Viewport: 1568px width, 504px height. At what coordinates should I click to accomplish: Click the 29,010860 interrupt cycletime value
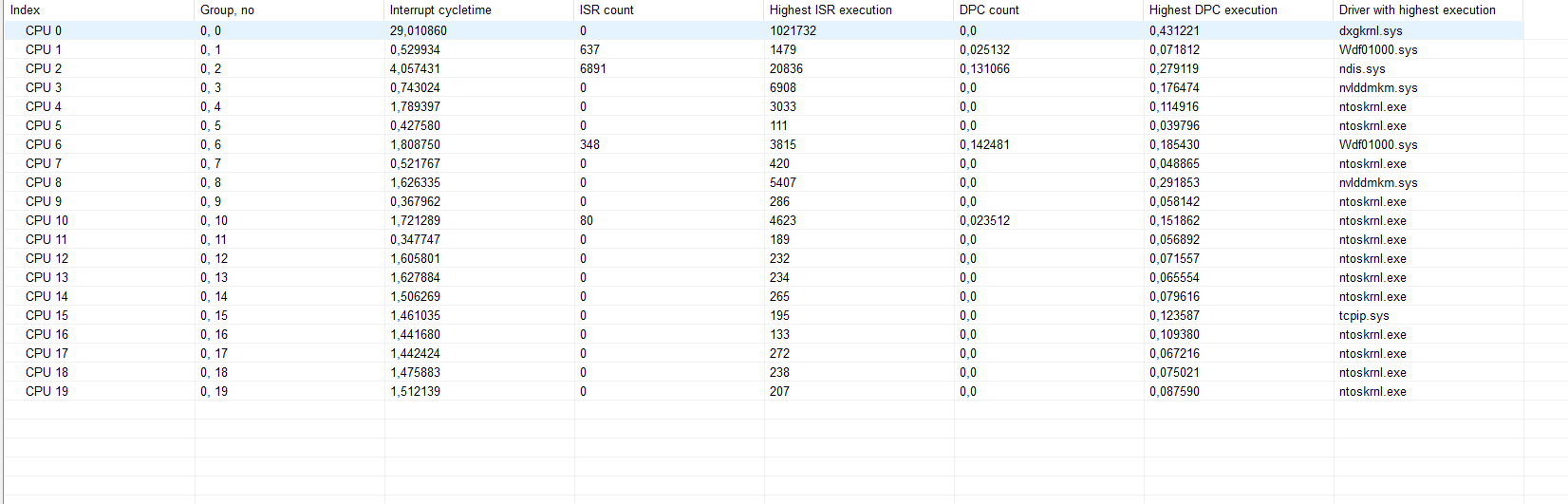click(418, 30)
